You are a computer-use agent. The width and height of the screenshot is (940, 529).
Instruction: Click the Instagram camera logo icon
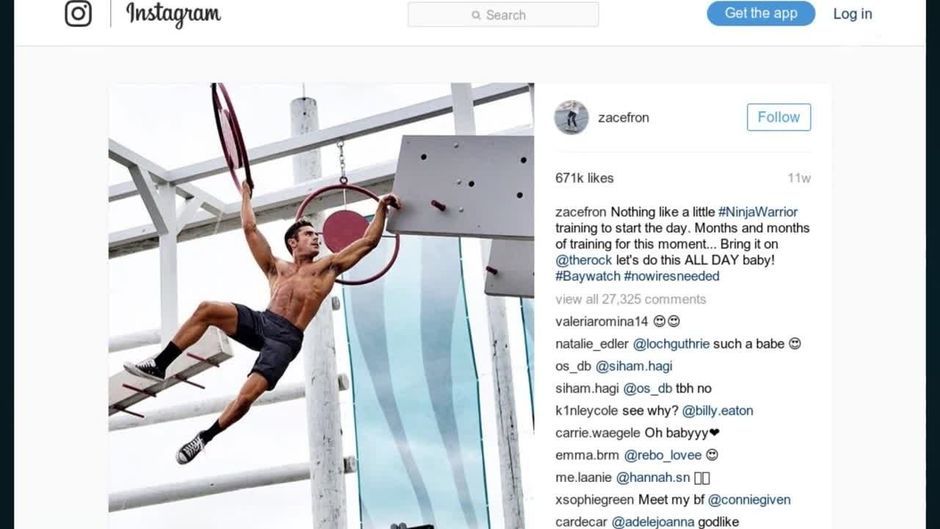pos(79,13)
